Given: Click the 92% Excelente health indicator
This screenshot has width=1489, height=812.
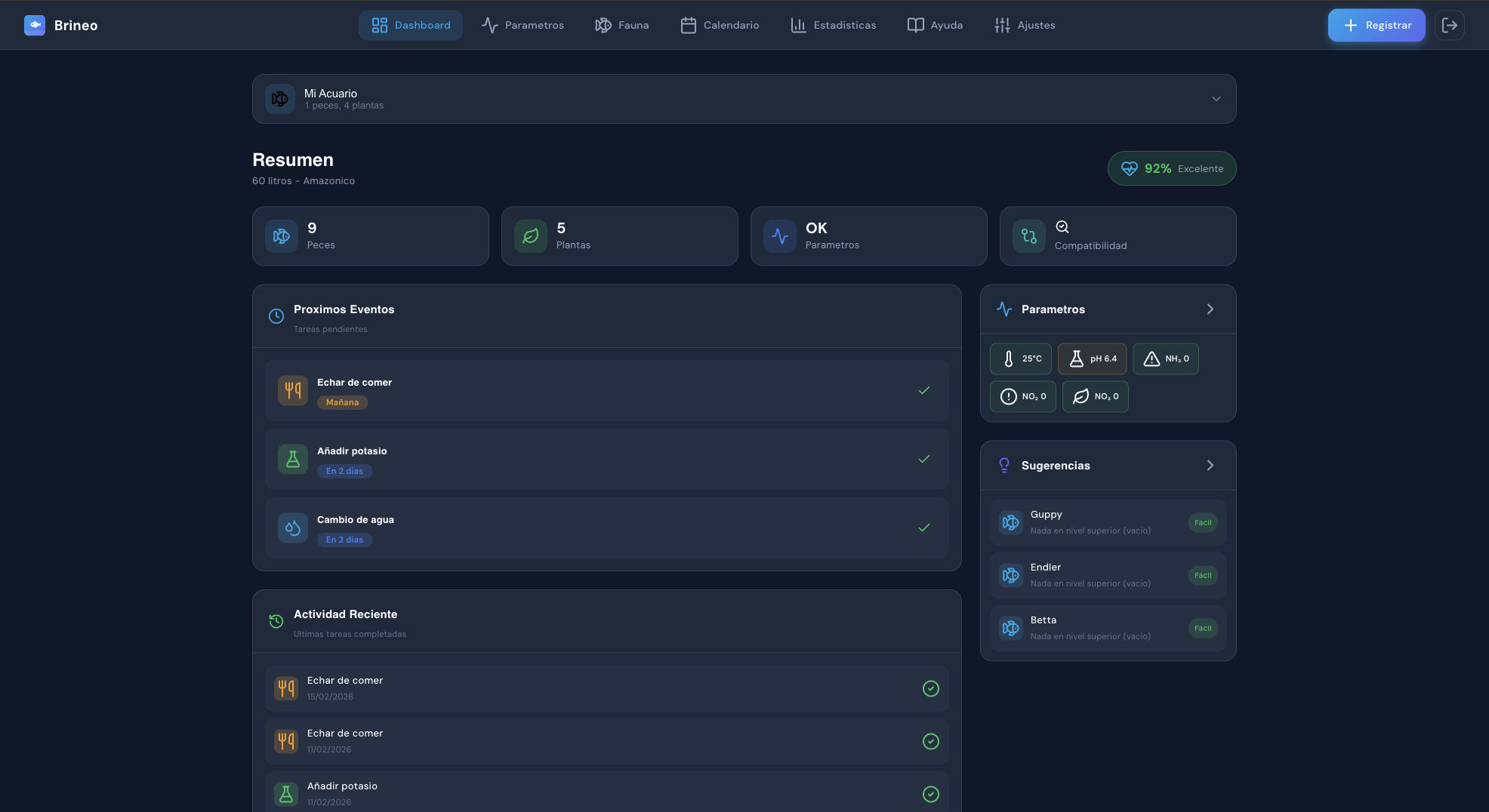Looking at the screenshot, I should pos(1171,168).
